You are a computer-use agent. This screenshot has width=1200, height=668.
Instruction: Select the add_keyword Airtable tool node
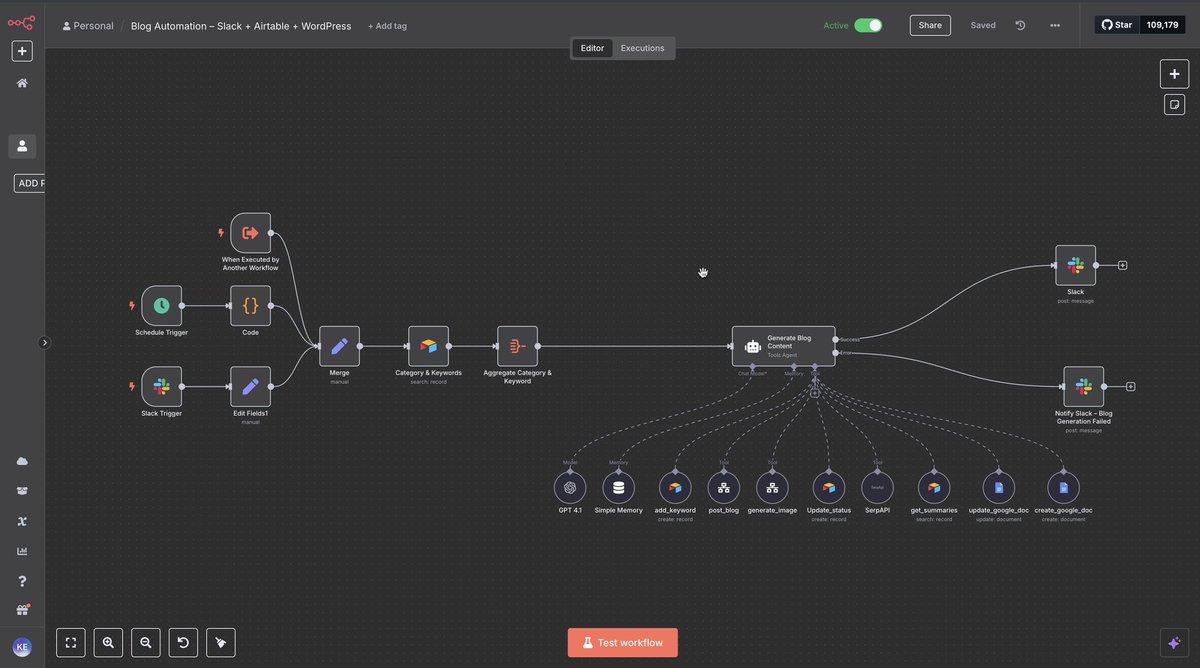click(675, 488)
